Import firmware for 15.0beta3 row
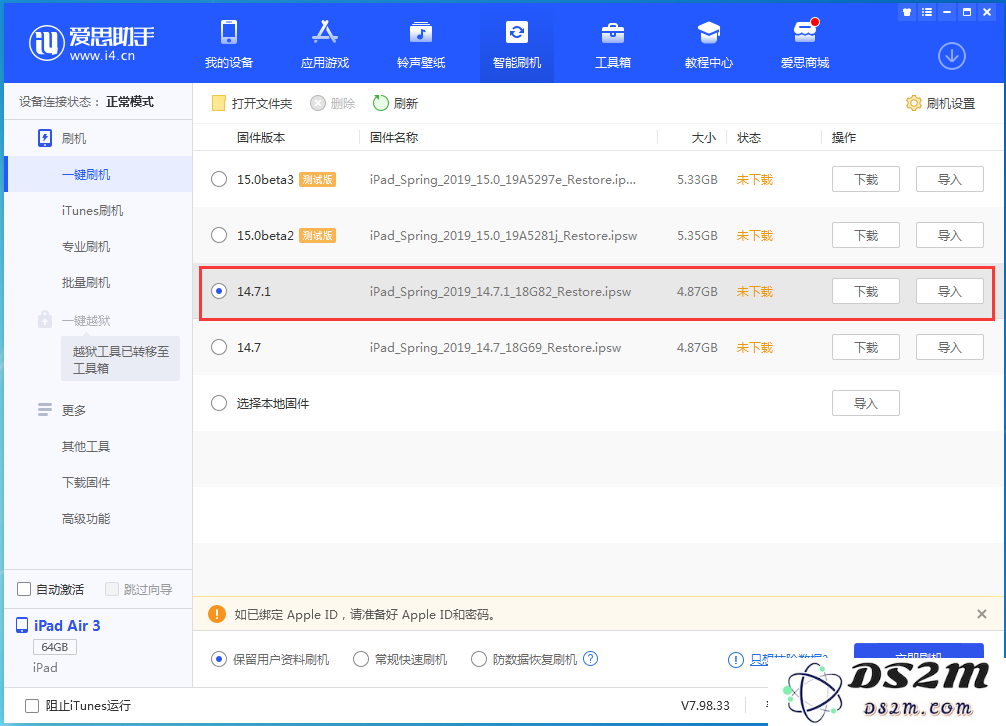The image size is (1006, 726). pos(950,179)
